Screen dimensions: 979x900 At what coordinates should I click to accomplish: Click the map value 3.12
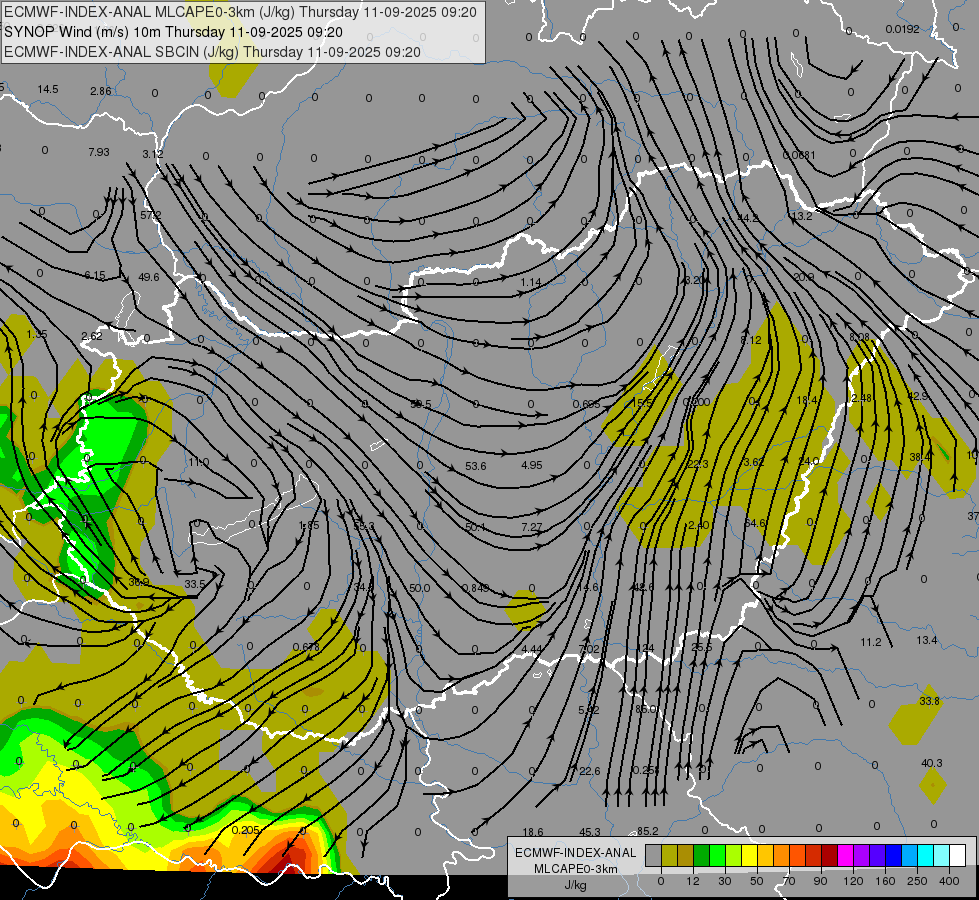tap(152, 154)
